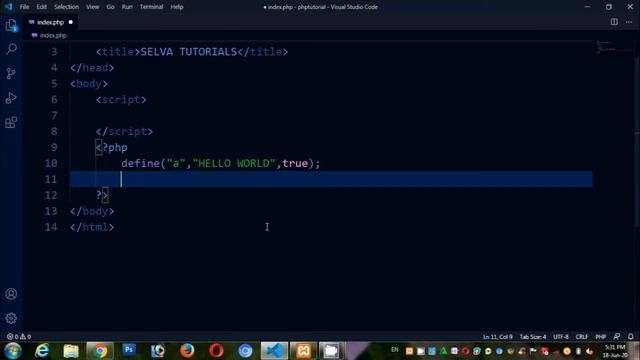640x360 pixels.
Task: Click the </script> closing tag
Action: tap(124, 131)
